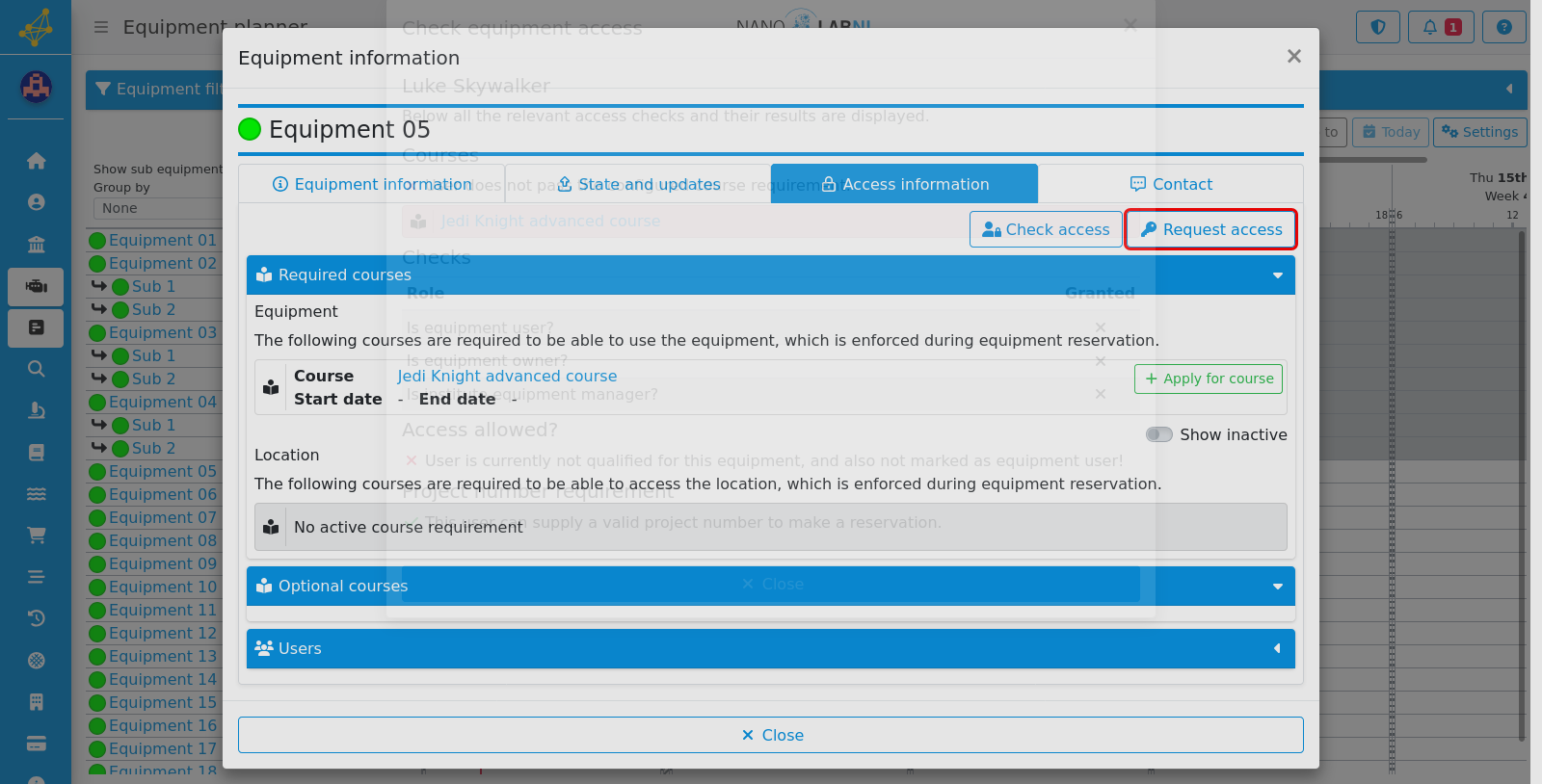Open the history sidebar icon
The height and width of the screenshot is (784, 1542).
coord(36,618)
